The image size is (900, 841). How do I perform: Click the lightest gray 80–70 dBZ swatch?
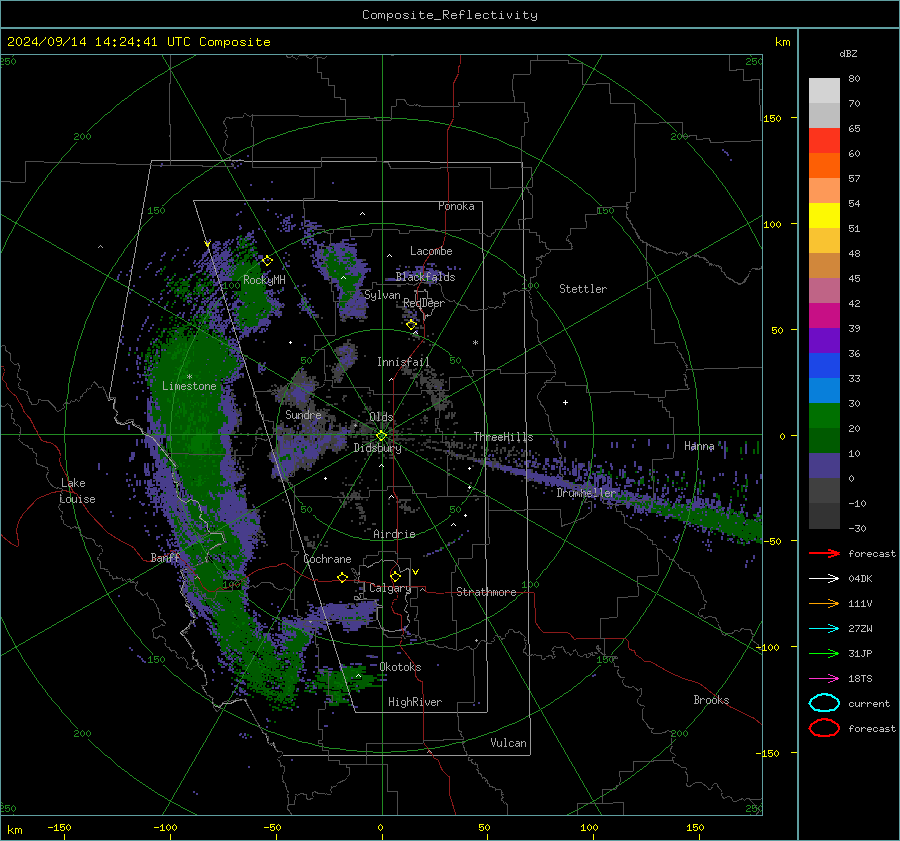coord(824,91)
